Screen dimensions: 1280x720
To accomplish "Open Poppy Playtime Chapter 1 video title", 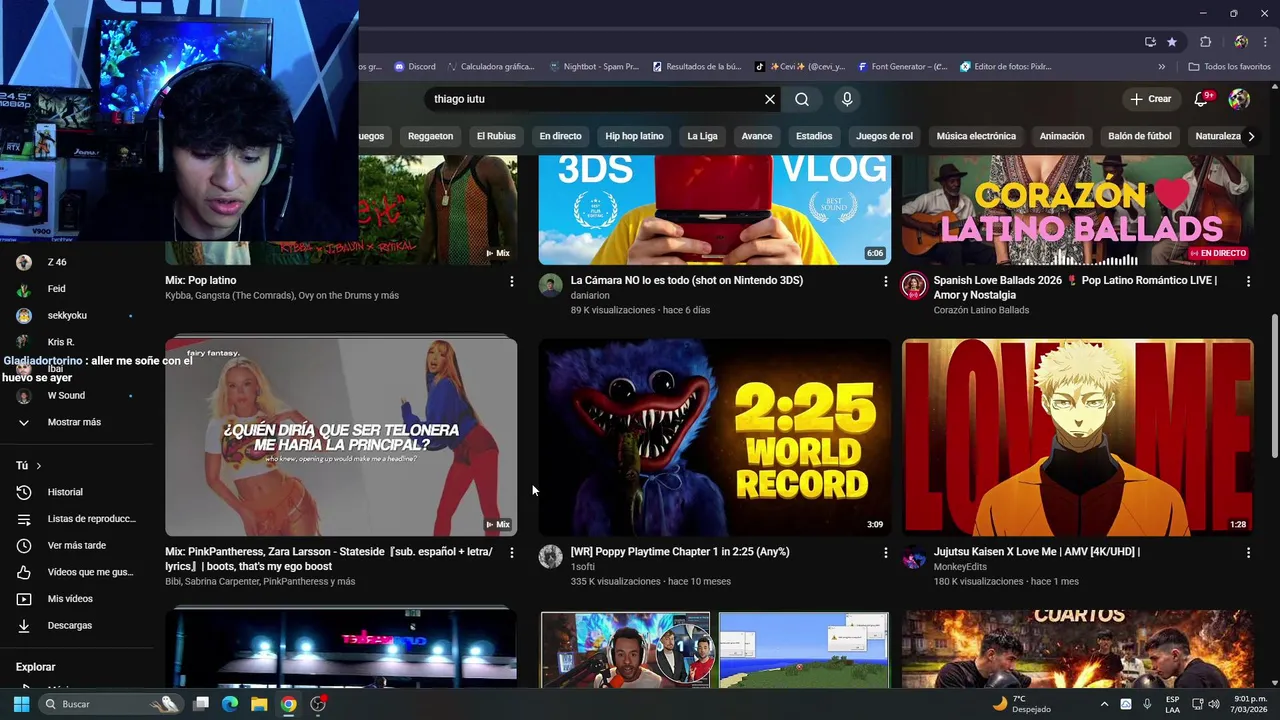I will point(680,552).
